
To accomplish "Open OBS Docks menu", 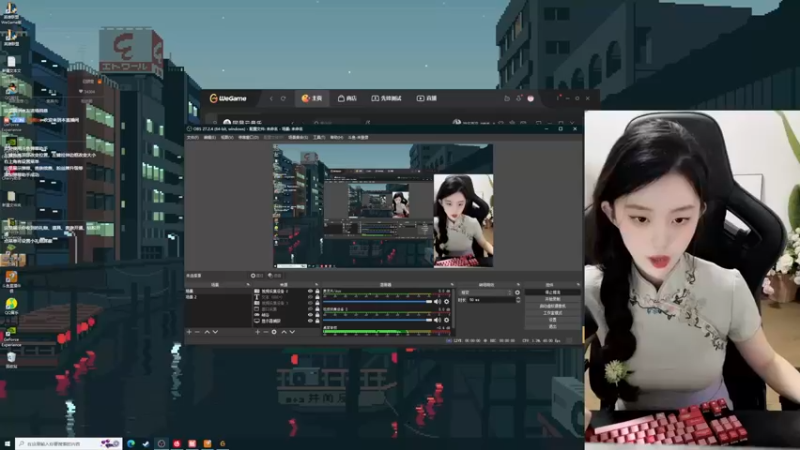I will pyautogui.click(x=248, y=138).
